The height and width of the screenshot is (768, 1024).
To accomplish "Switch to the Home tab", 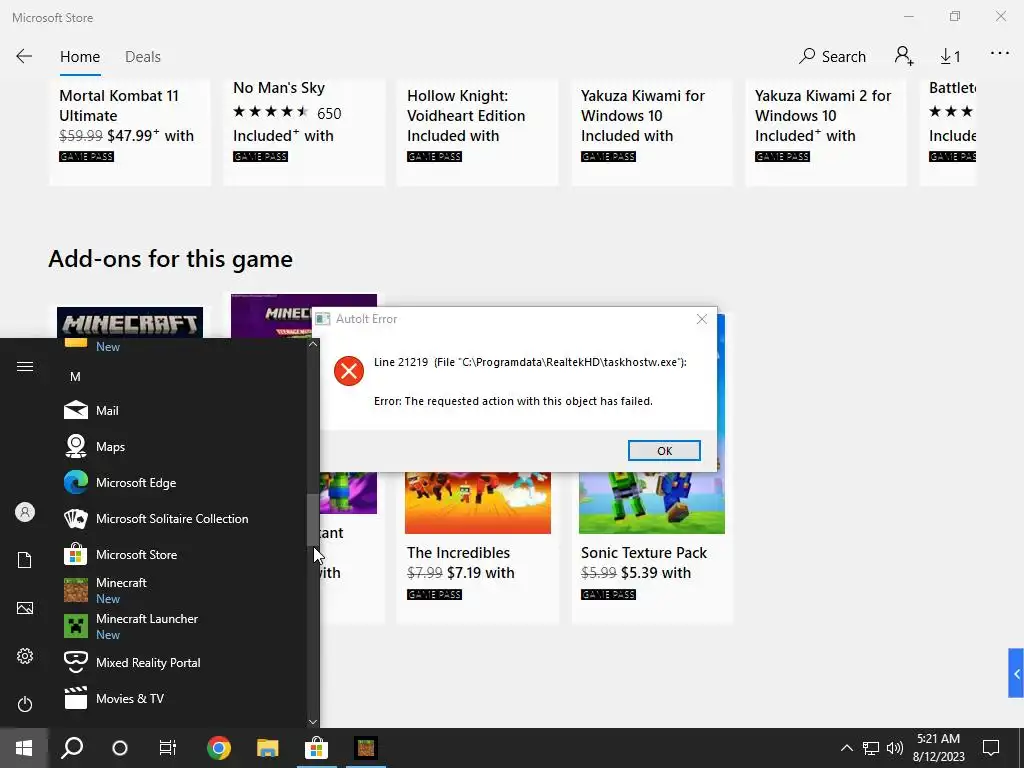I will (80, 57).
